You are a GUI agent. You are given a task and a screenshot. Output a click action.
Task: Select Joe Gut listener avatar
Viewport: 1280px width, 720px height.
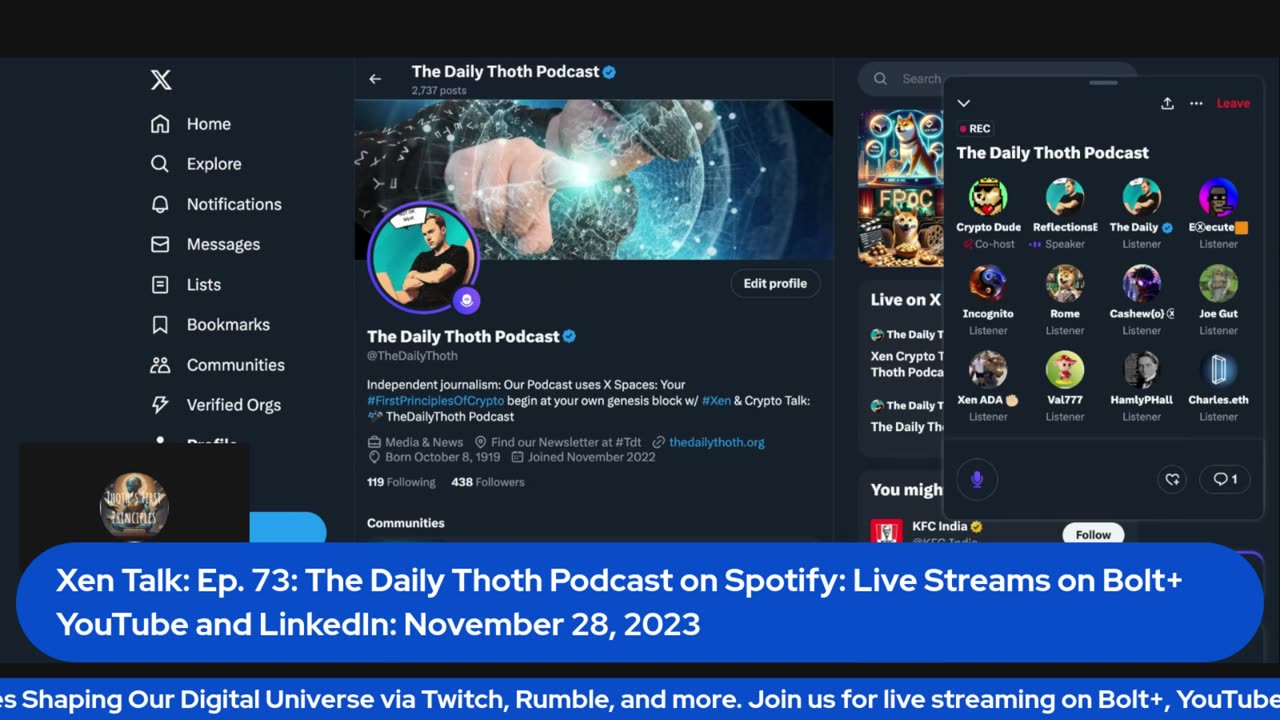pyautogui.click(x=1218, y=284)
